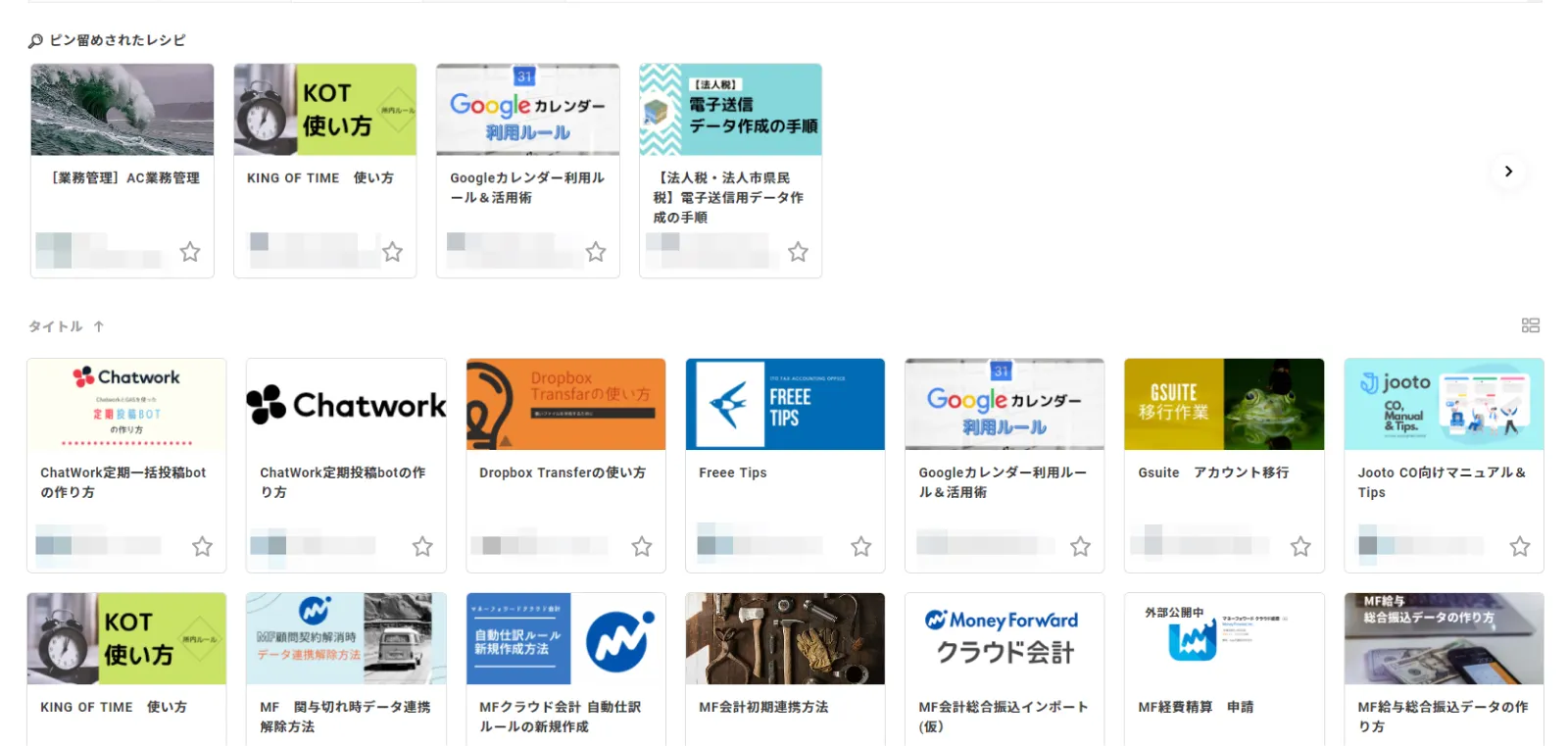Open the Googleカレンダー thumbnail in title list
Viewport: 1568px width, 746px height.
coord(1005,404)
